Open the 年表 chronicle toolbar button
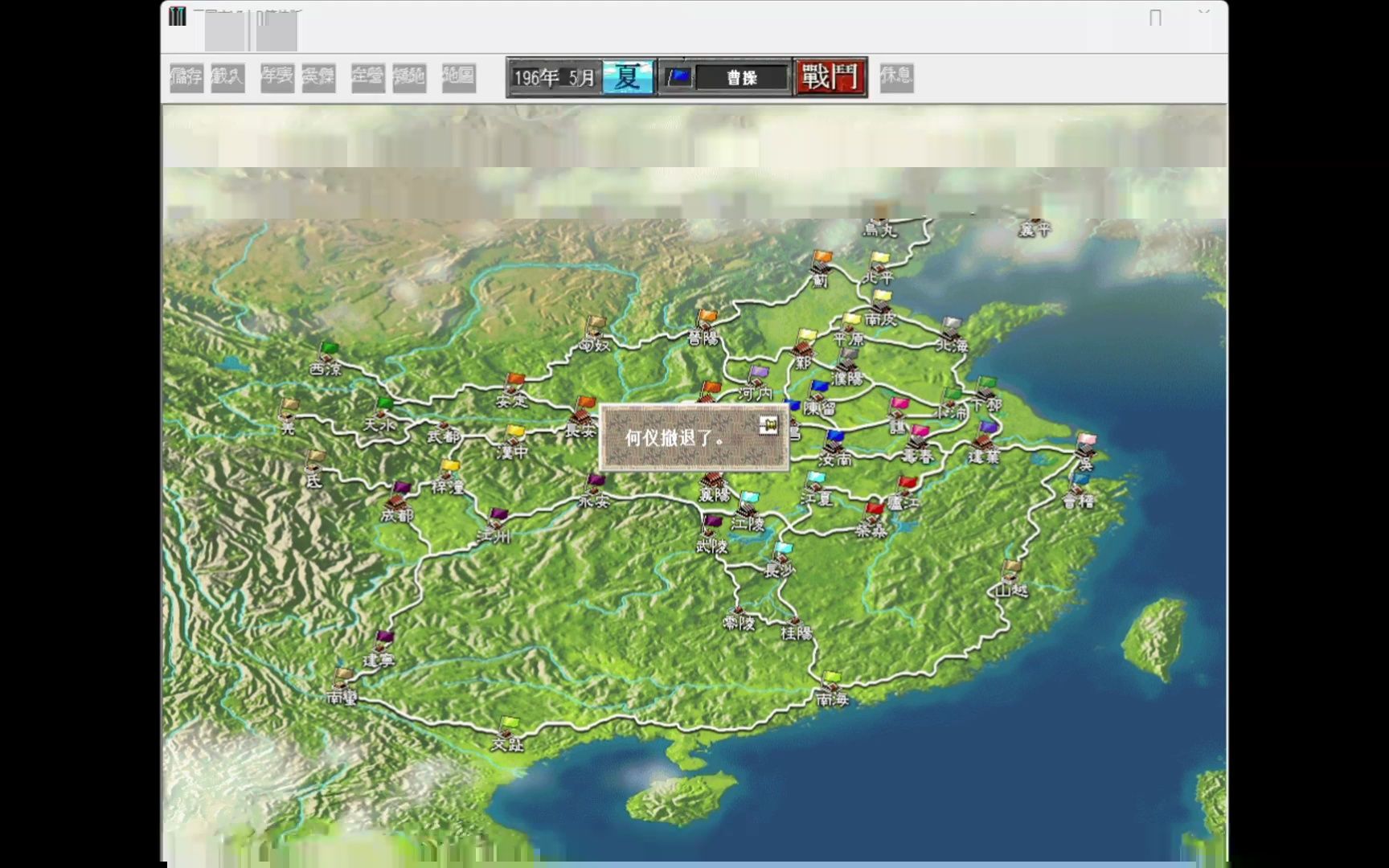Viewport: 1389px width, 868px height. click(277, 77)
